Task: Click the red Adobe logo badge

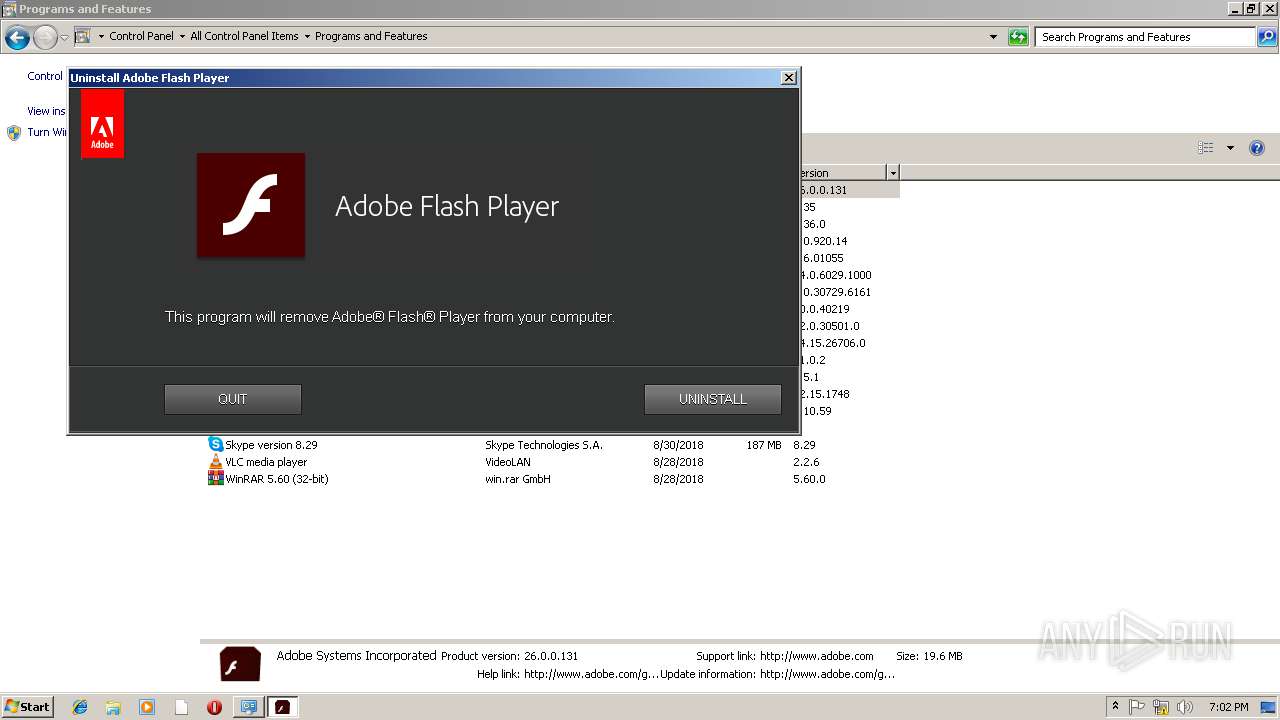Action: point(102,124)
